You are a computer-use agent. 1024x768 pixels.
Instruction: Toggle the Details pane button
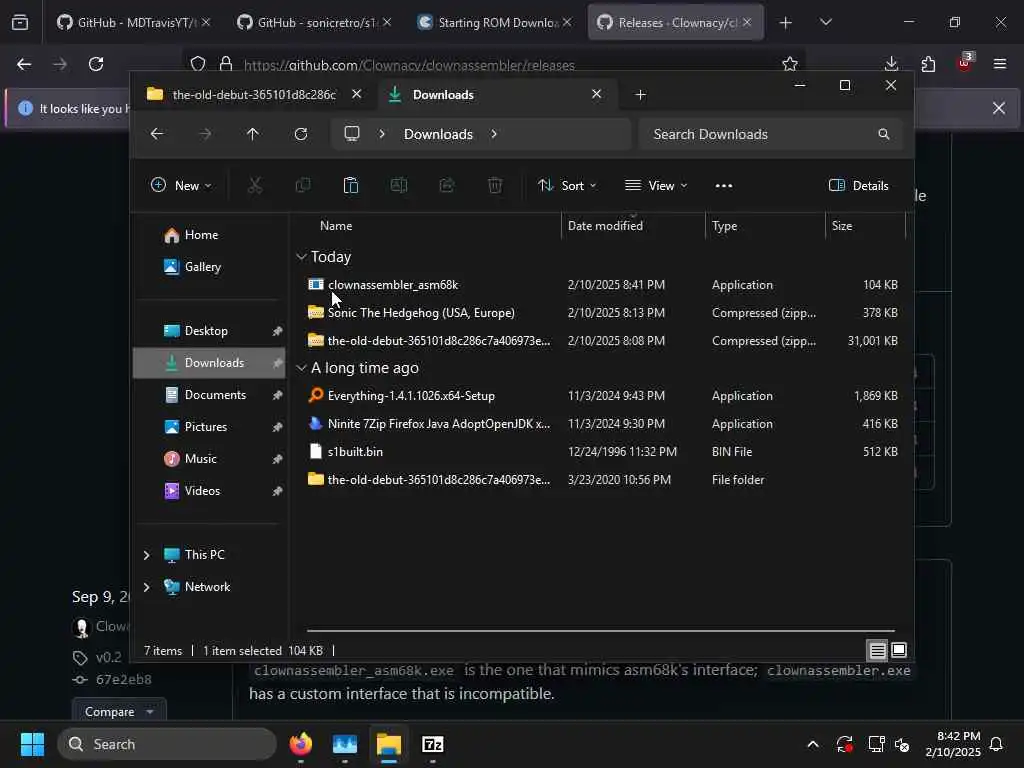pyautogui.click(x=858, y=185)
